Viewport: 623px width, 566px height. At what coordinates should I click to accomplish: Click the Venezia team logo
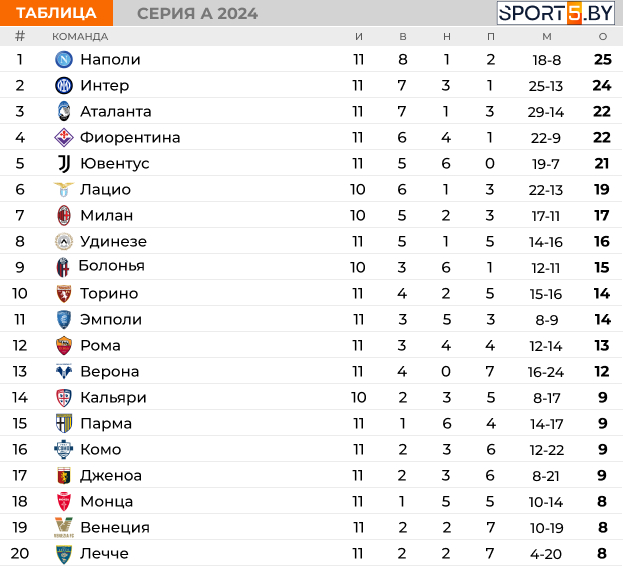click(x=64, y=527)
